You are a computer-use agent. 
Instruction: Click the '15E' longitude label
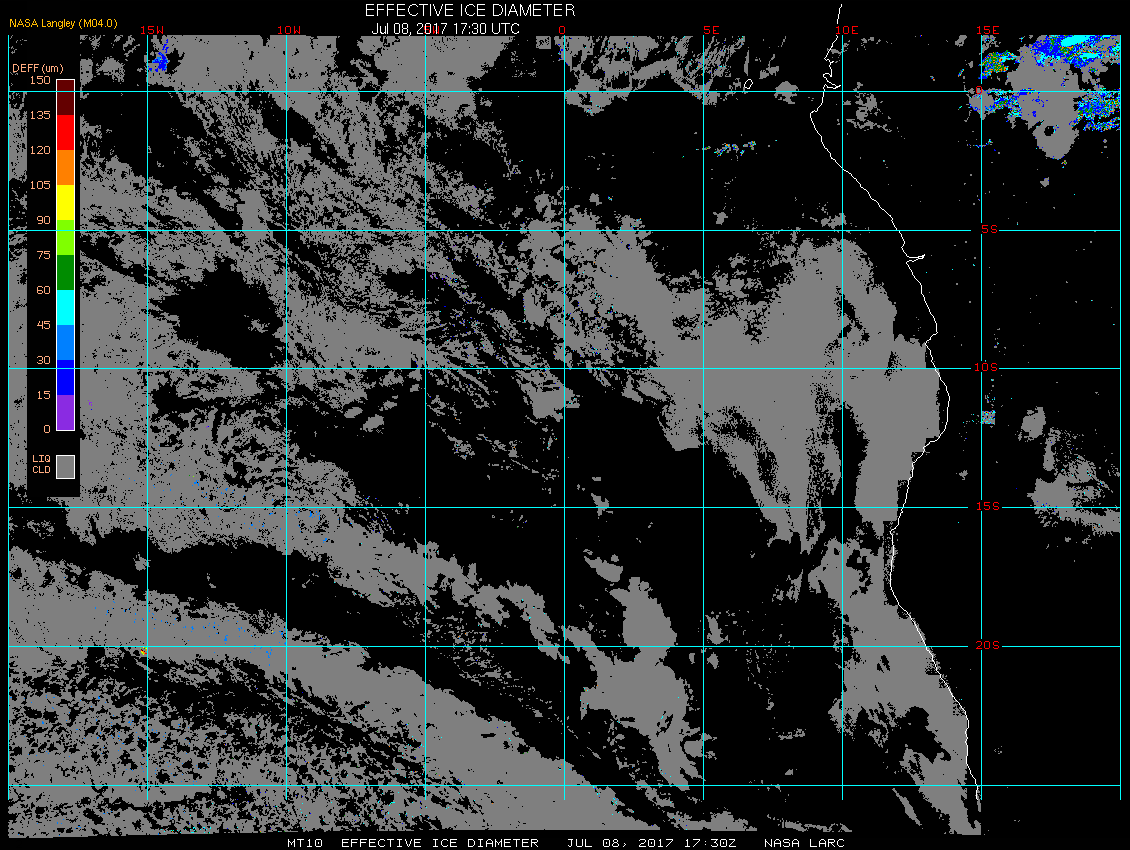[988, 30]
